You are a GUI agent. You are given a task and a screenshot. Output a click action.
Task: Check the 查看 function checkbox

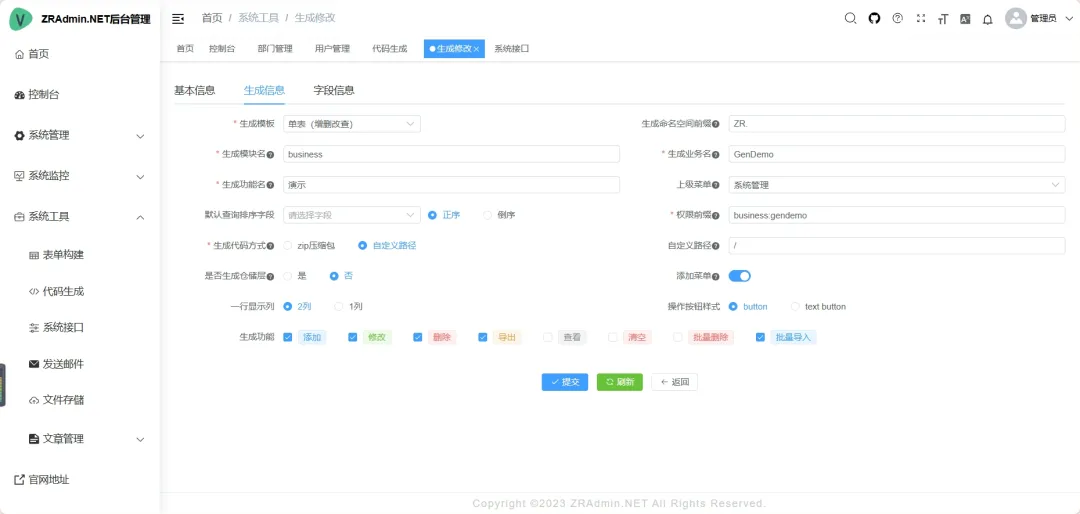tap(548, 338)
